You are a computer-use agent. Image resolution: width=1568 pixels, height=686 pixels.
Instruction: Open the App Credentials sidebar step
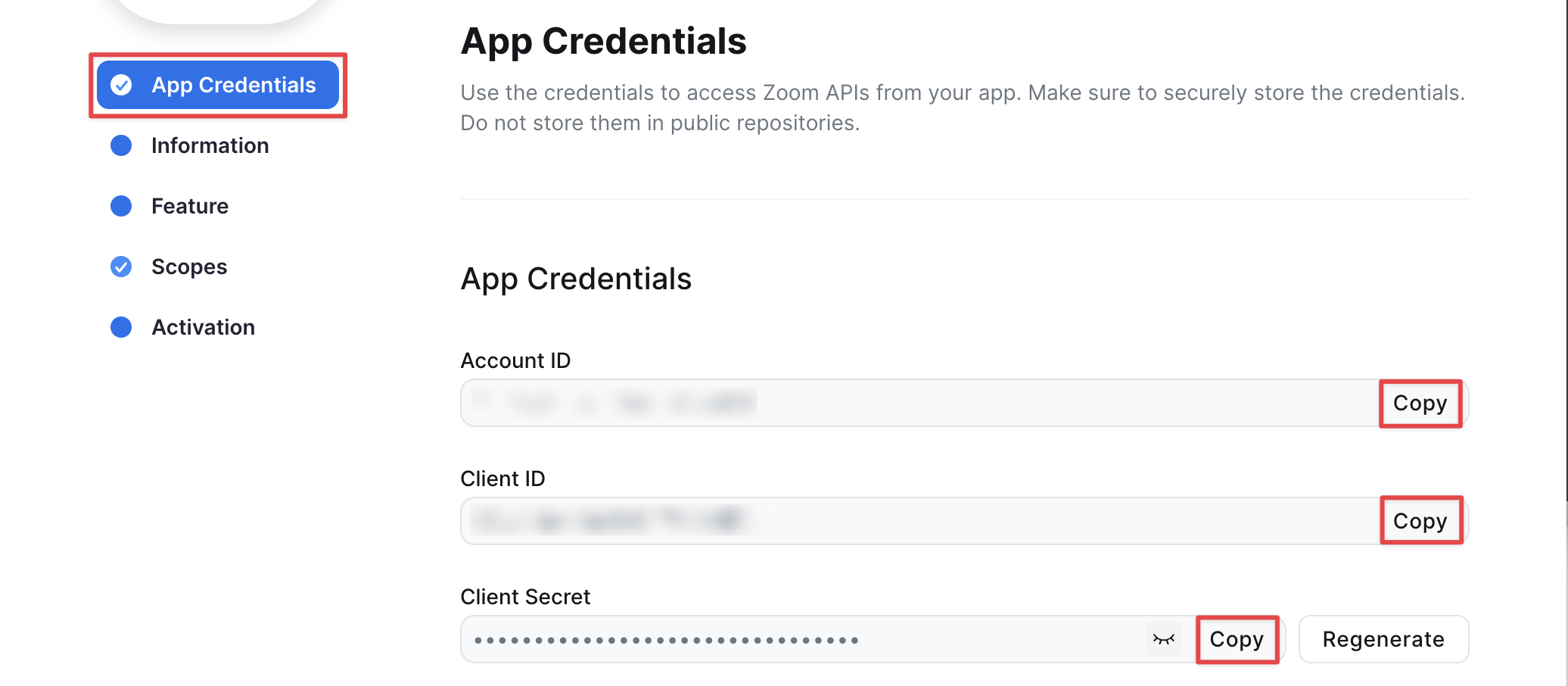(x=218, y=85)
